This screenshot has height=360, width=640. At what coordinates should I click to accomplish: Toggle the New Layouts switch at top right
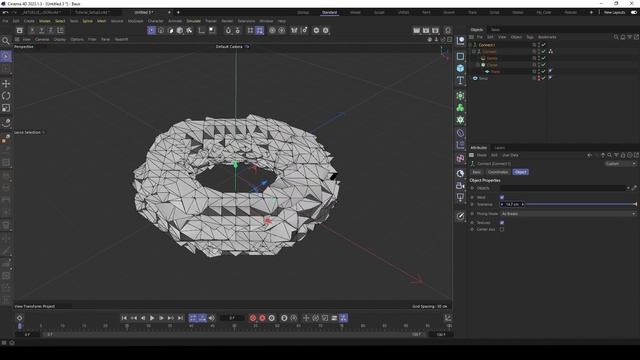point(634,12)
